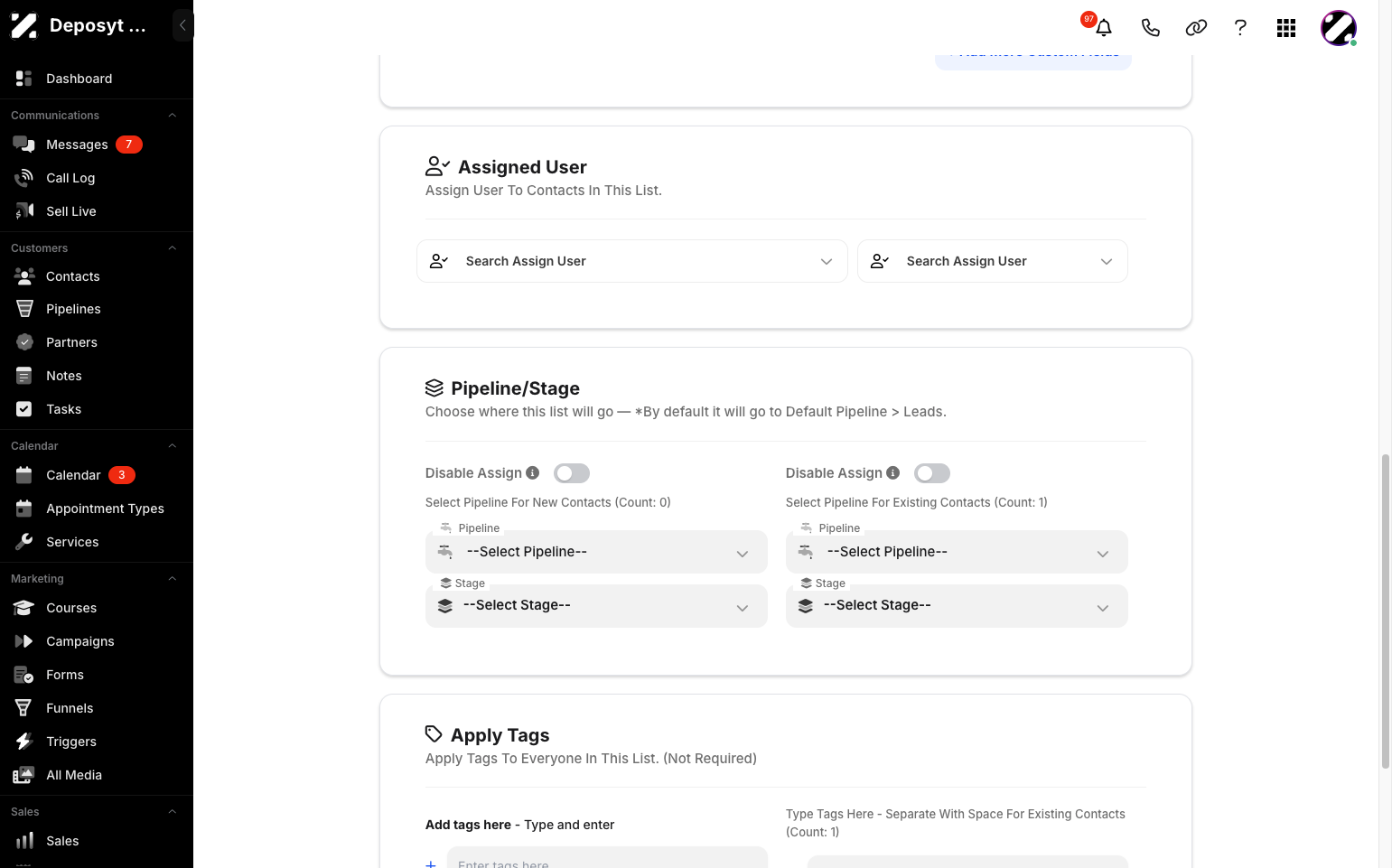Image resolution: width=1392 pixels, height=868 pixels.
Task: Open the notifications bell icon
Action: [x=1103, y=28]
